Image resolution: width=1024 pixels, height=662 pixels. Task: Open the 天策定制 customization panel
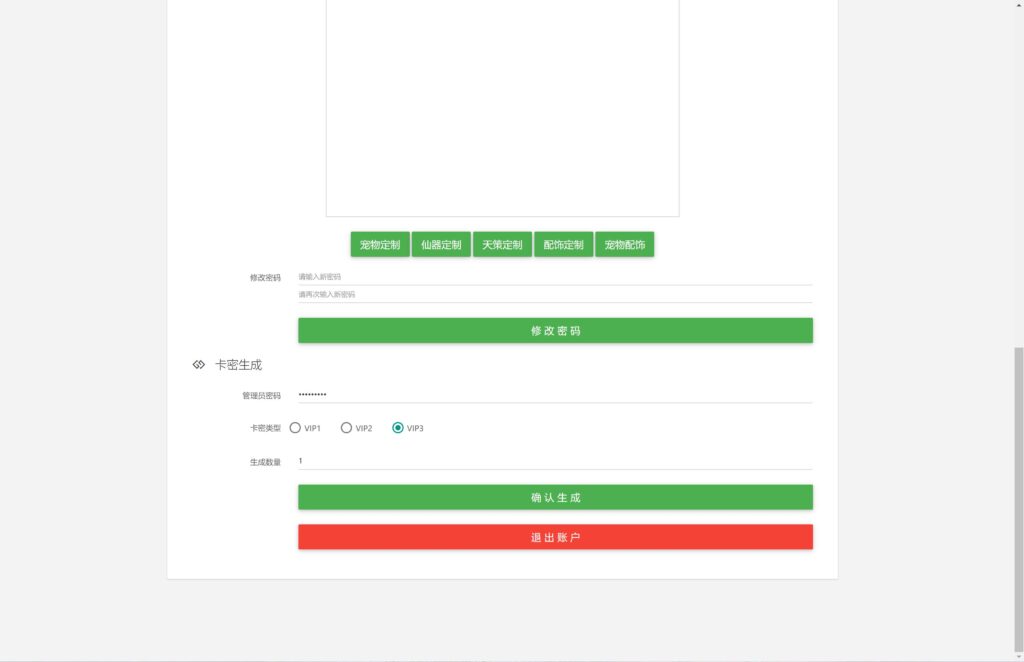[x=502, y=244]
